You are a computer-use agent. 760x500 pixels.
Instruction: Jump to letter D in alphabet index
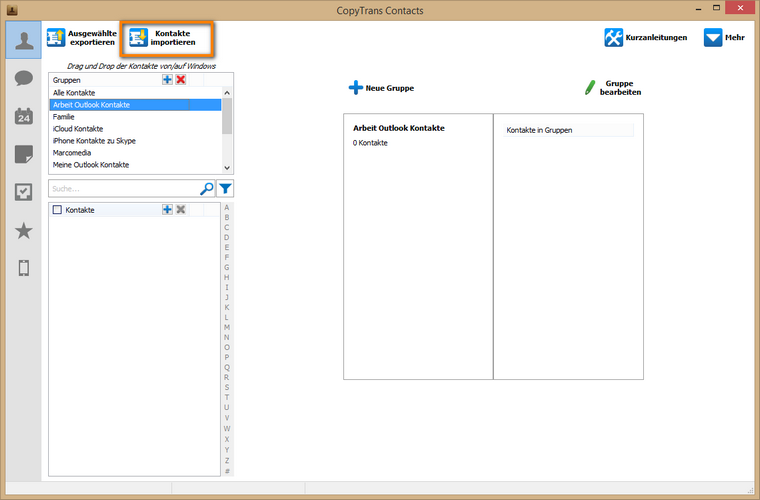227,237
